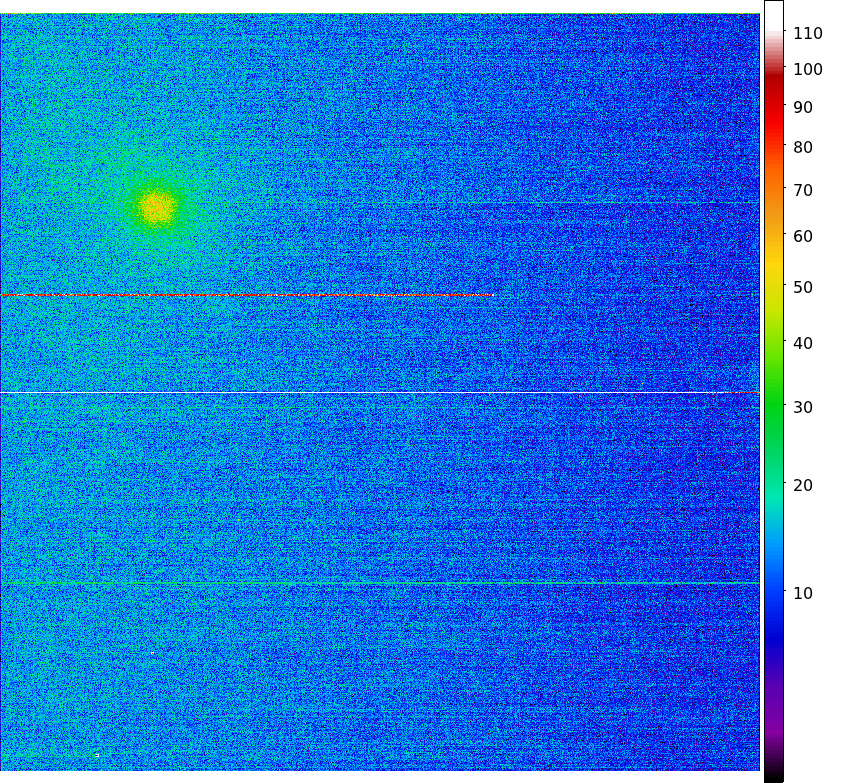868x783 pixels.
Task: Click the 80 colorbar tick label
Action: pyautogui.click(x=802, y=147)
